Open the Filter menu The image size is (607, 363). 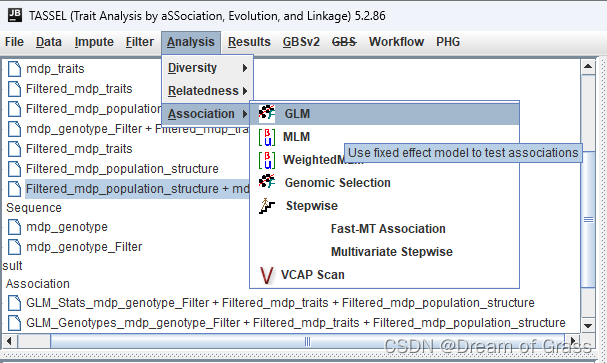(x=139, y=42)
